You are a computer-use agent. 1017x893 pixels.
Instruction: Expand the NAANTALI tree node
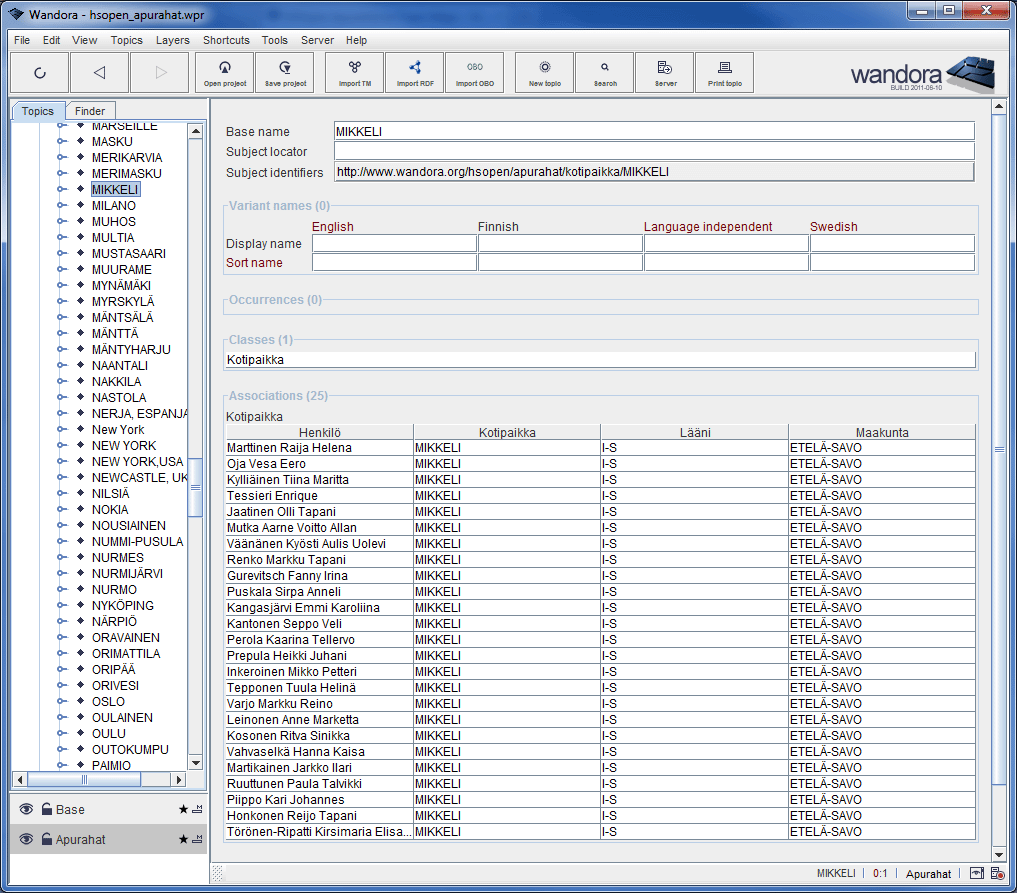61,365
